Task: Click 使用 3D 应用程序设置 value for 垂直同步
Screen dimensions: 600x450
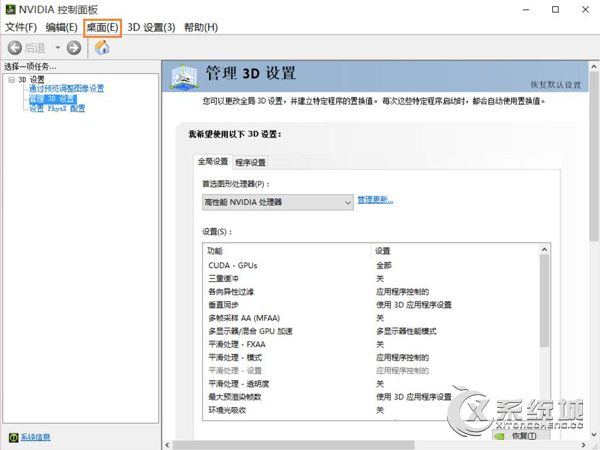Action: point(414,305)
